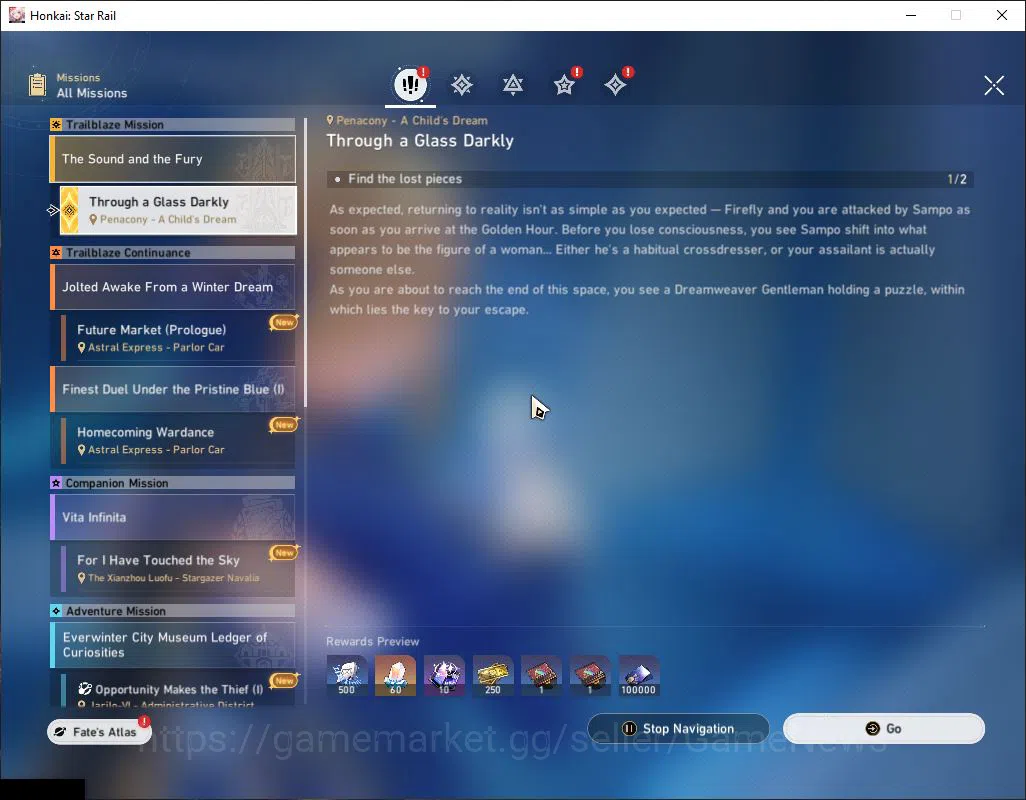Click the Adventure Mission section header
This screenshot has width=1026, height=800.
pos(173,611)
